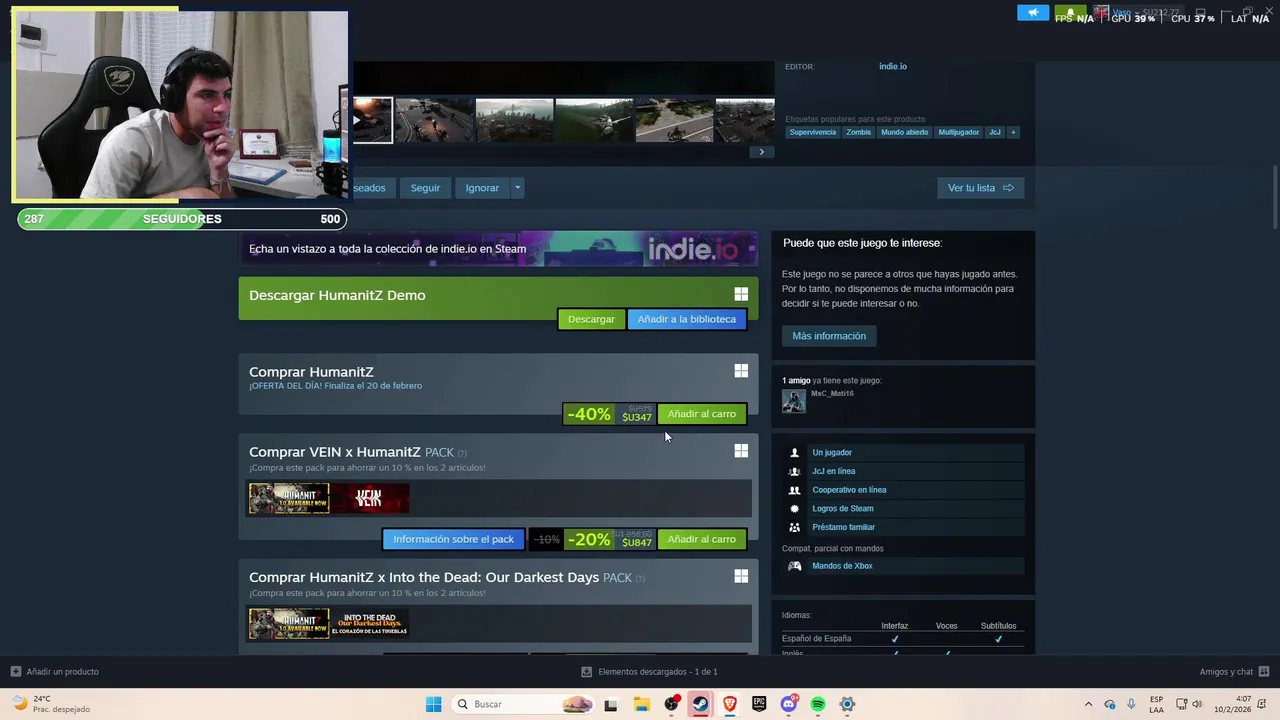Image resolution: width=1280 pixels, height=720 pixels.
Task: Expand the dropdown arrow next to Ignorar
Action: click(517, 188)
